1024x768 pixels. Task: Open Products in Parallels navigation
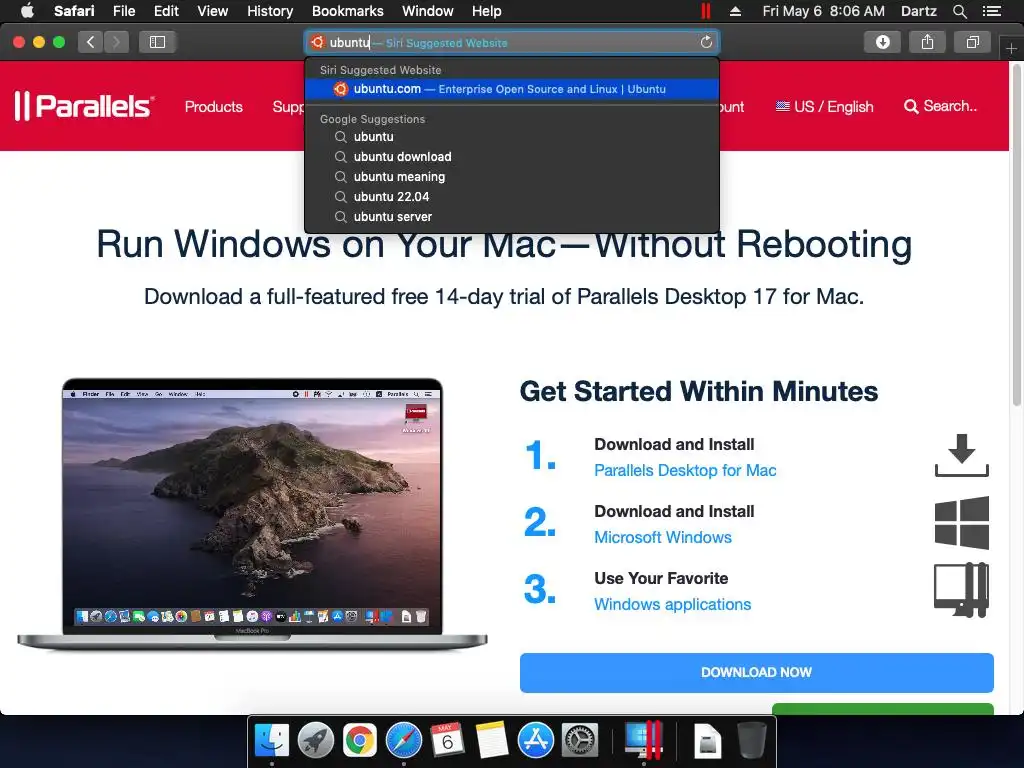click(x=214, y=106)
